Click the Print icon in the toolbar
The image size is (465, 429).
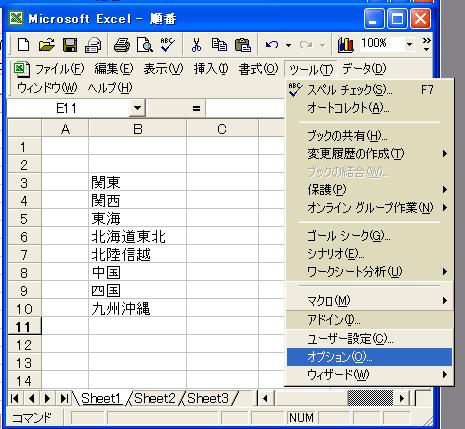click(122, 45)
